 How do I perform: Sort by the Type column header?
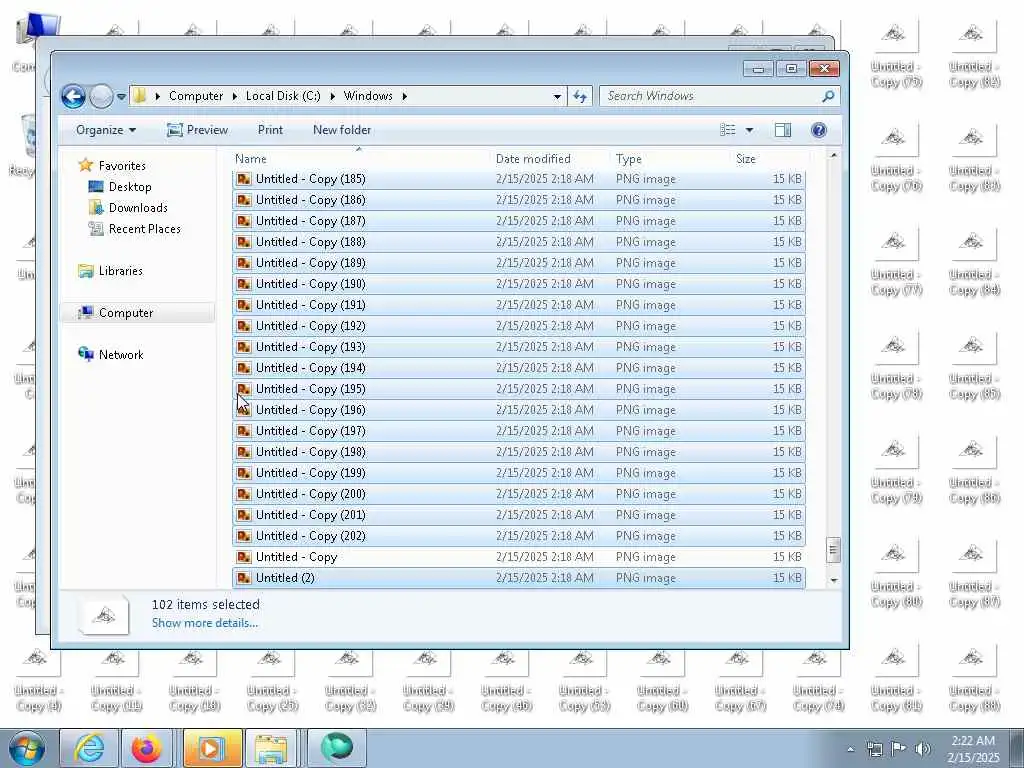671,159
